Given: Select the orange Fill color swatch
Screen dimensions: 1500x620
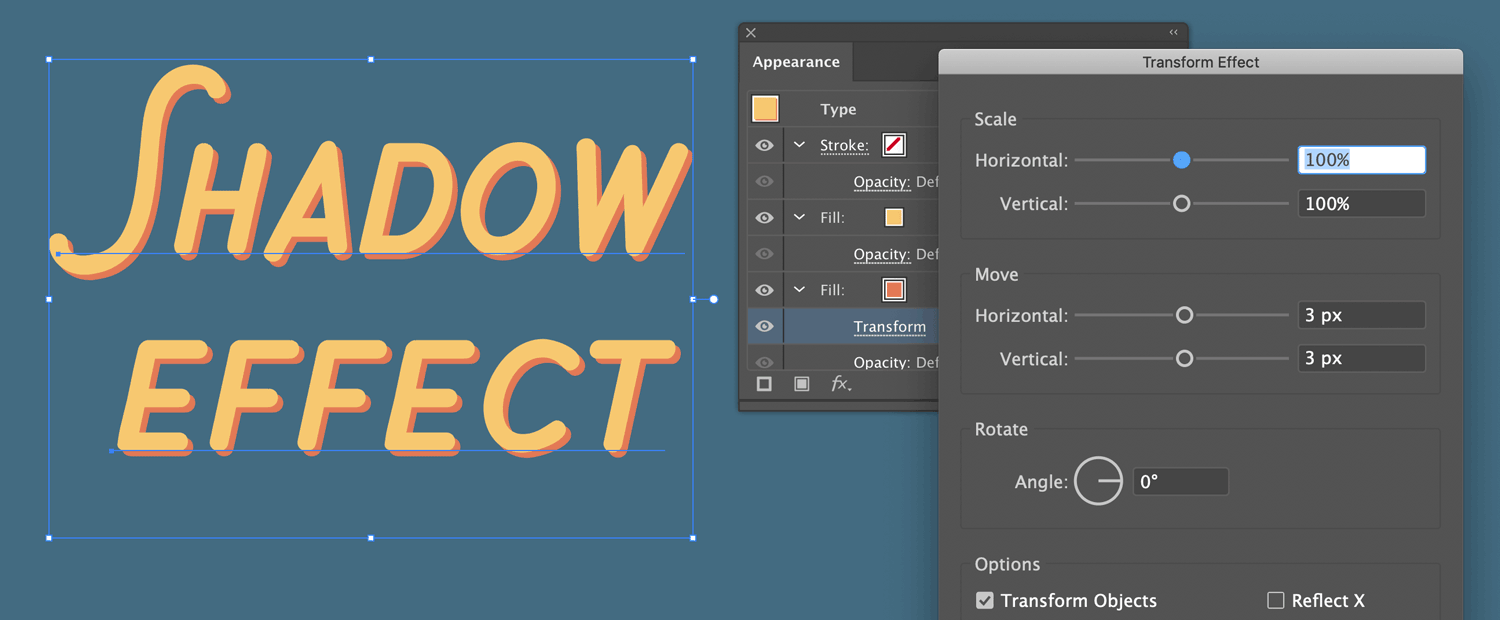Looking at the screenshot, I should click(x=893, y=289).
